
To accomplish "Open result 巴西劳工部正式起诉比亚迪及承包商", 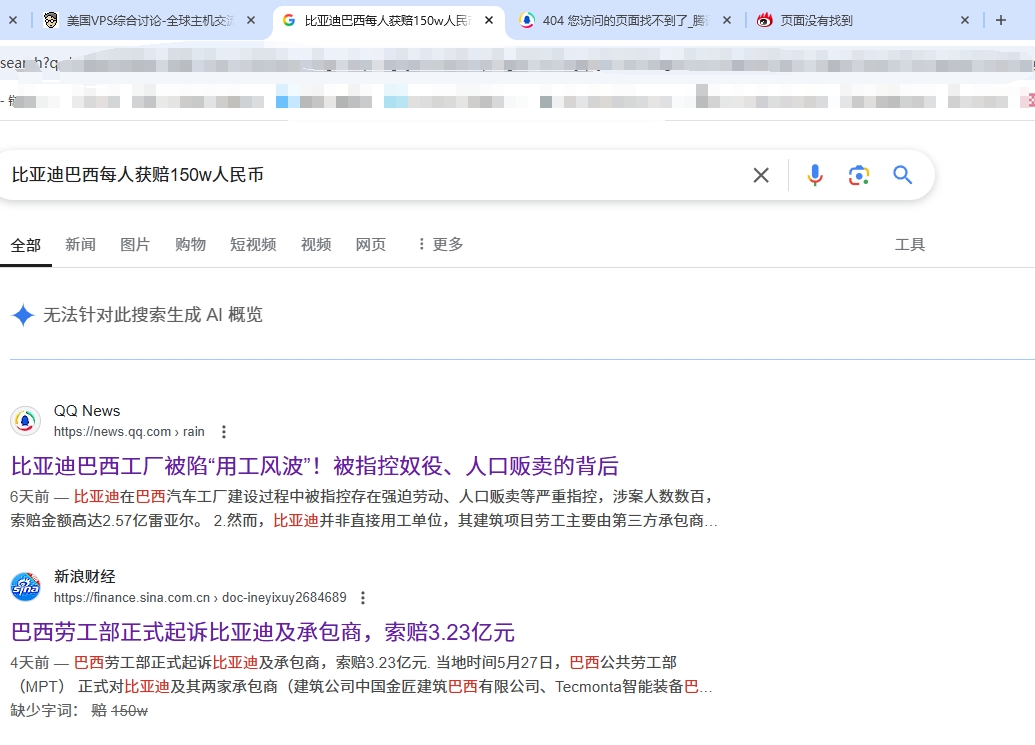I will [x=263, y=632].
